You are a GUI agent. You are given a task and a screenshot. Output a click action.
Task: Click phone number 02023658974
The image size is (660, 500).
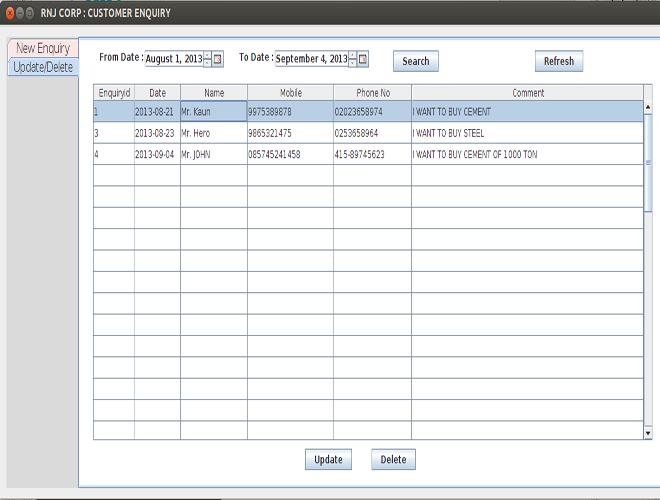[x=373, y=112]
